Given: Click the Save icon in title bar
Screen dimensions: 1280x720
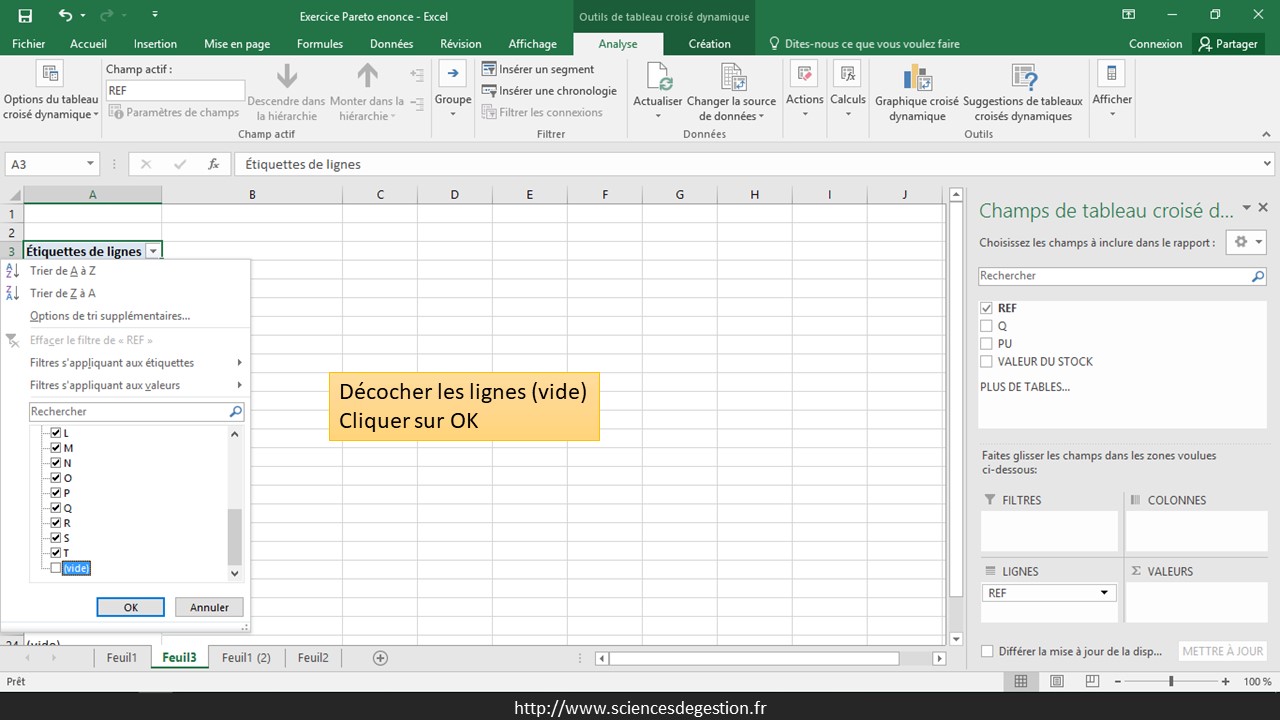Looking at the screenshot, I should 25,16.
